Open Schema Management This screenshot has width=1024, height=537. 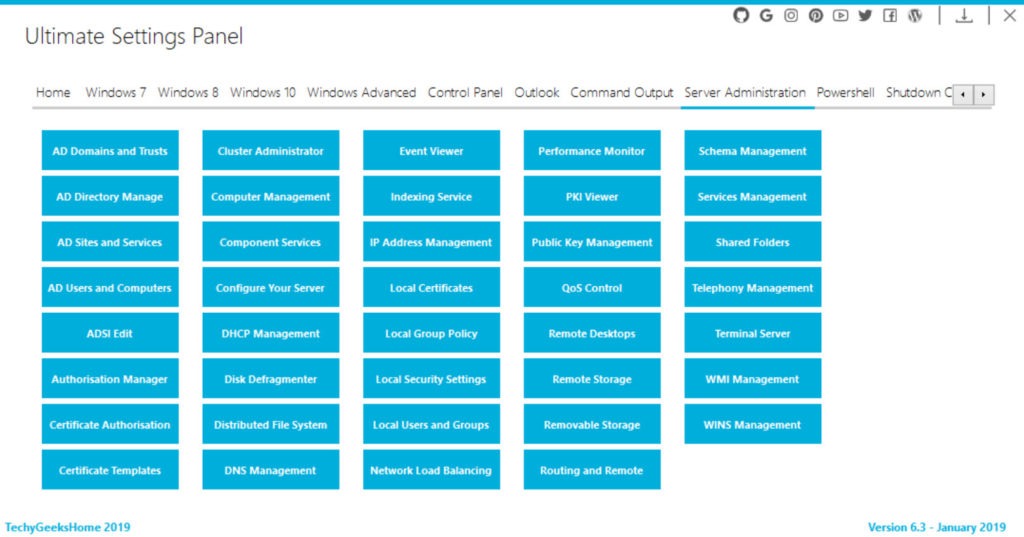click(x=752, y=150)
